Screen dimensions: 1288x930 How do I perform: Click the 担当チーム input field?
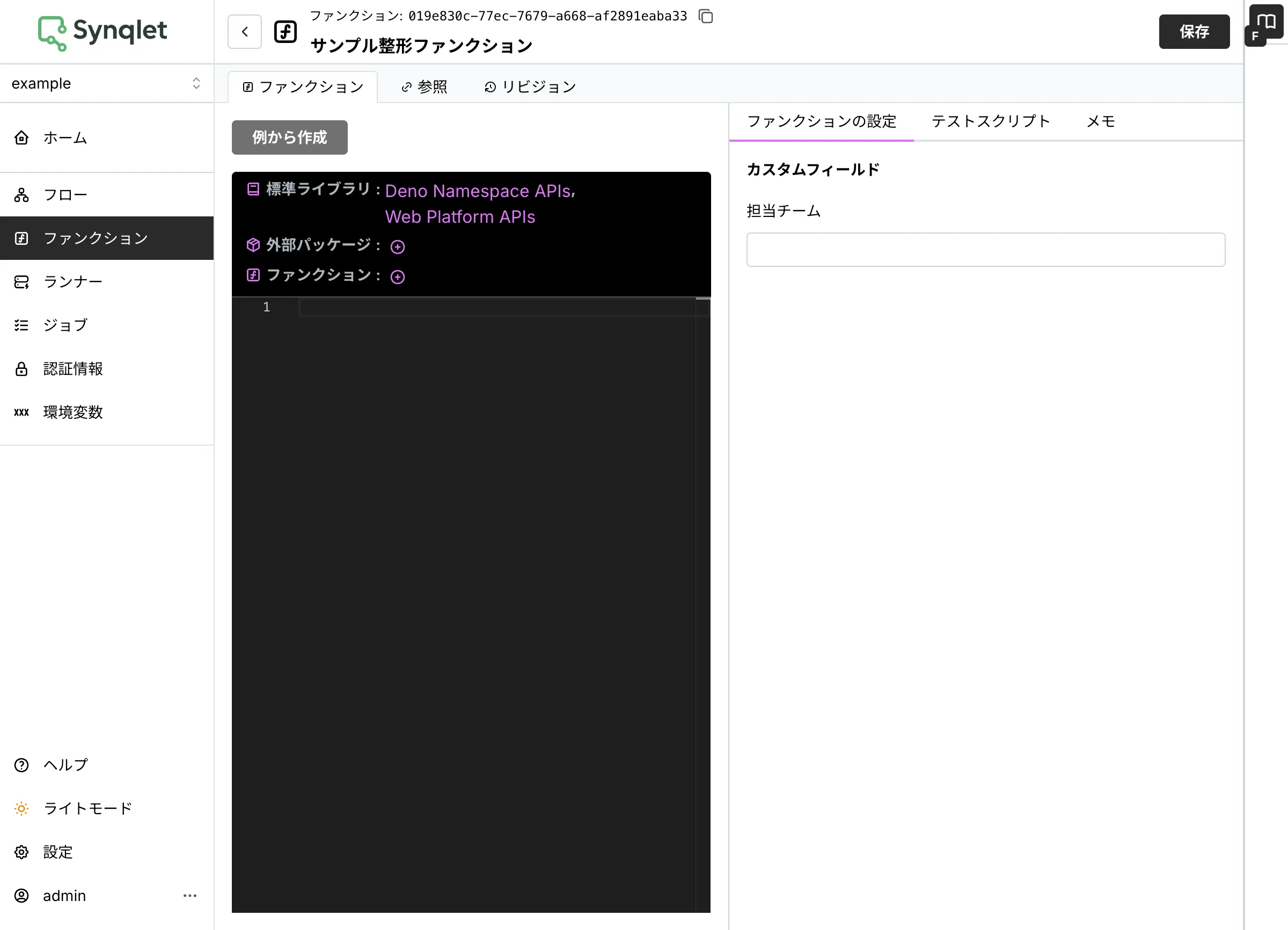(986, 250)
